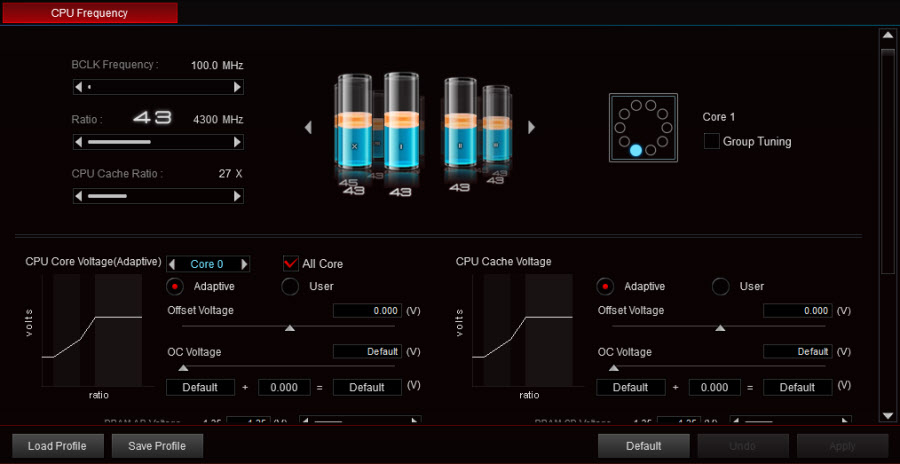This screenshot has width=900, height=464.
Task: Select Adaptive mode for CPU Core Voltage
Action: click(x=175, y=286)
